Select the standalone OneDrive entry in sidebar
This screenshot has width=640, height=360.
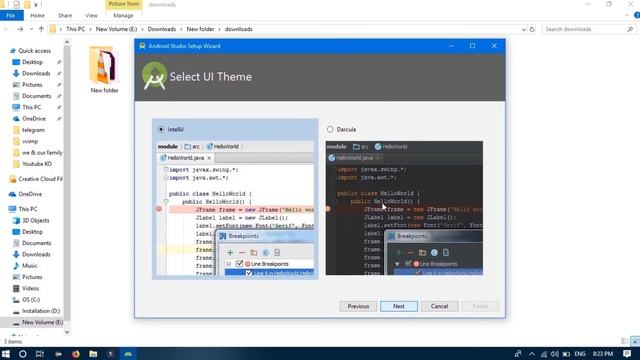pyautogui.click(x=30, y=194)
